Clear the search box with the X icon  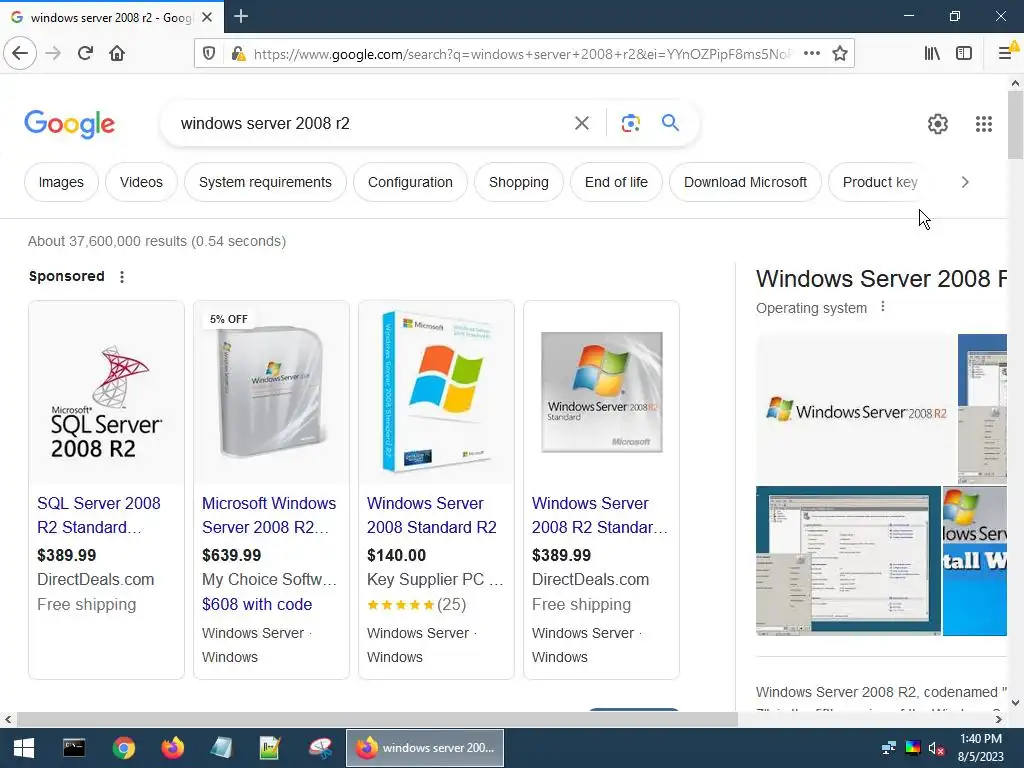point(582,123)
